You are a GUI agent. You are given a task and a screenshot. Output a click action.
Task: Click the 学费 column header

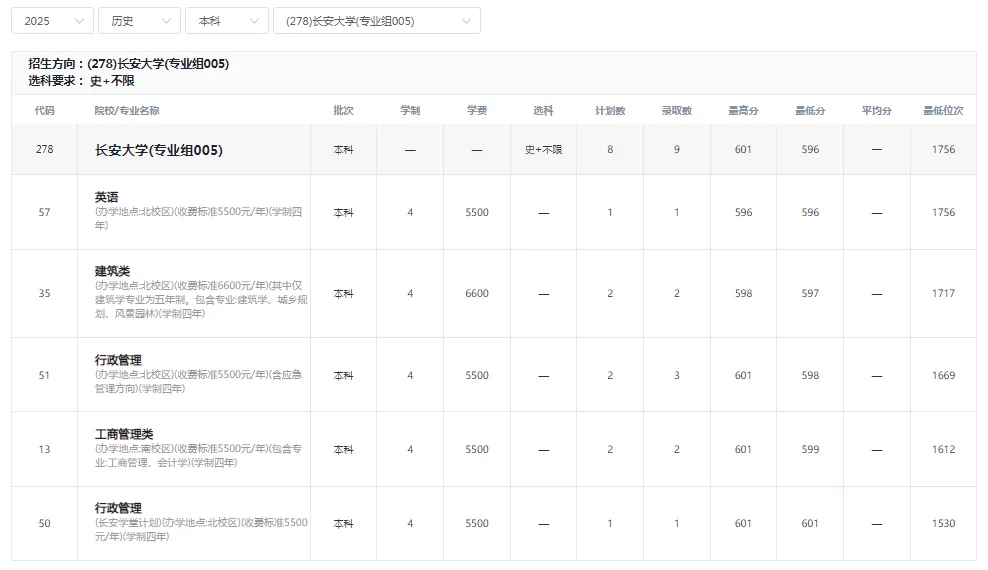pyautogui.click(x=477, y=110)
